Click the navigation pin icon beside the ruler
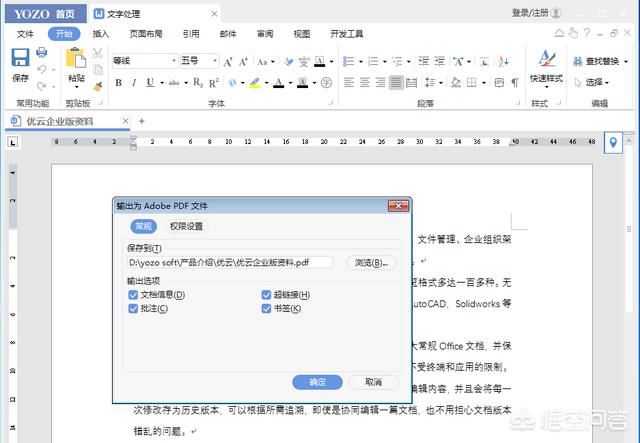 point(613,142)
